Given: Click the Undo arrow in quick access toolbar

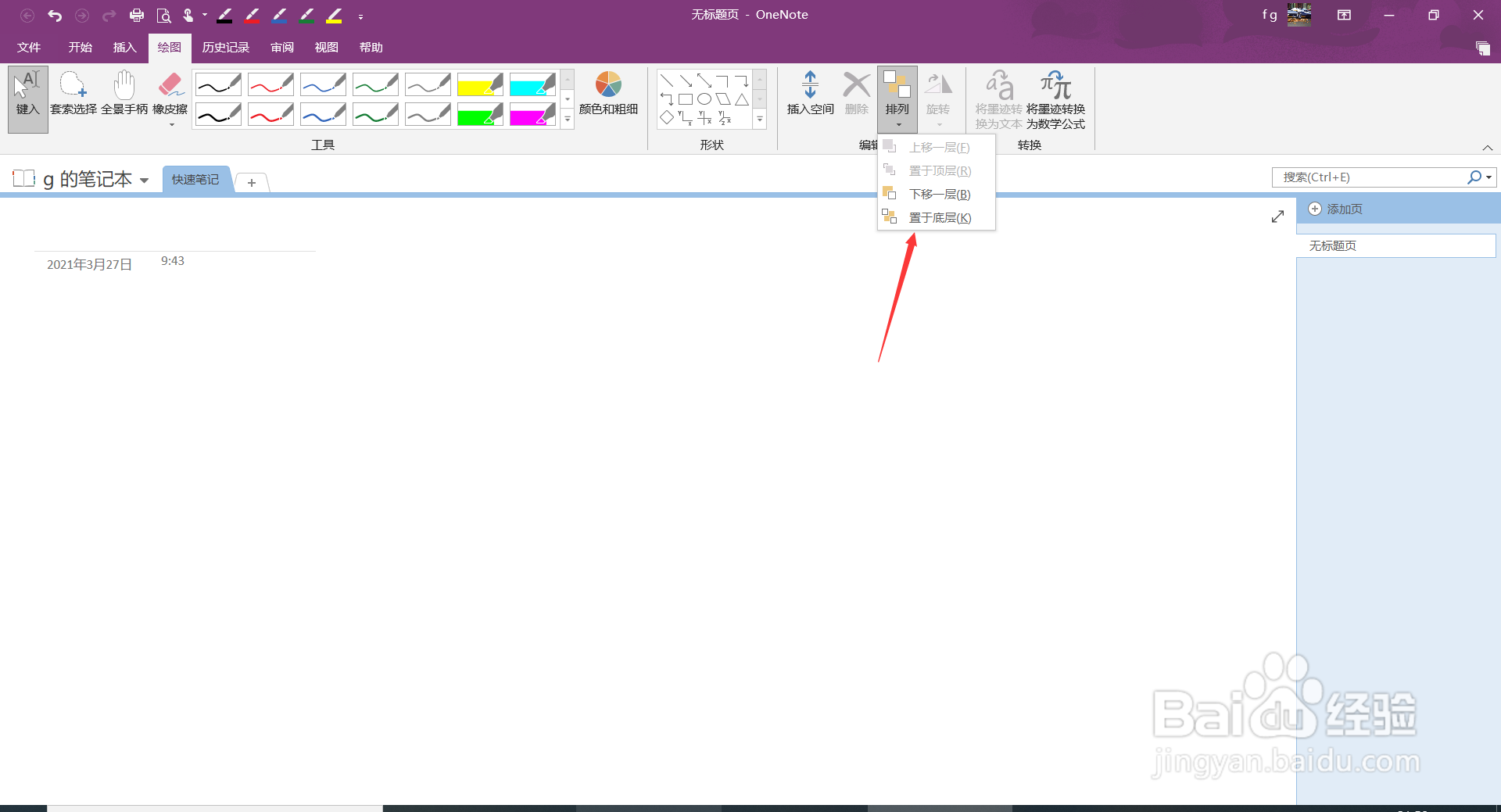Looking at the screenshot, I should [x=55, y=15].
